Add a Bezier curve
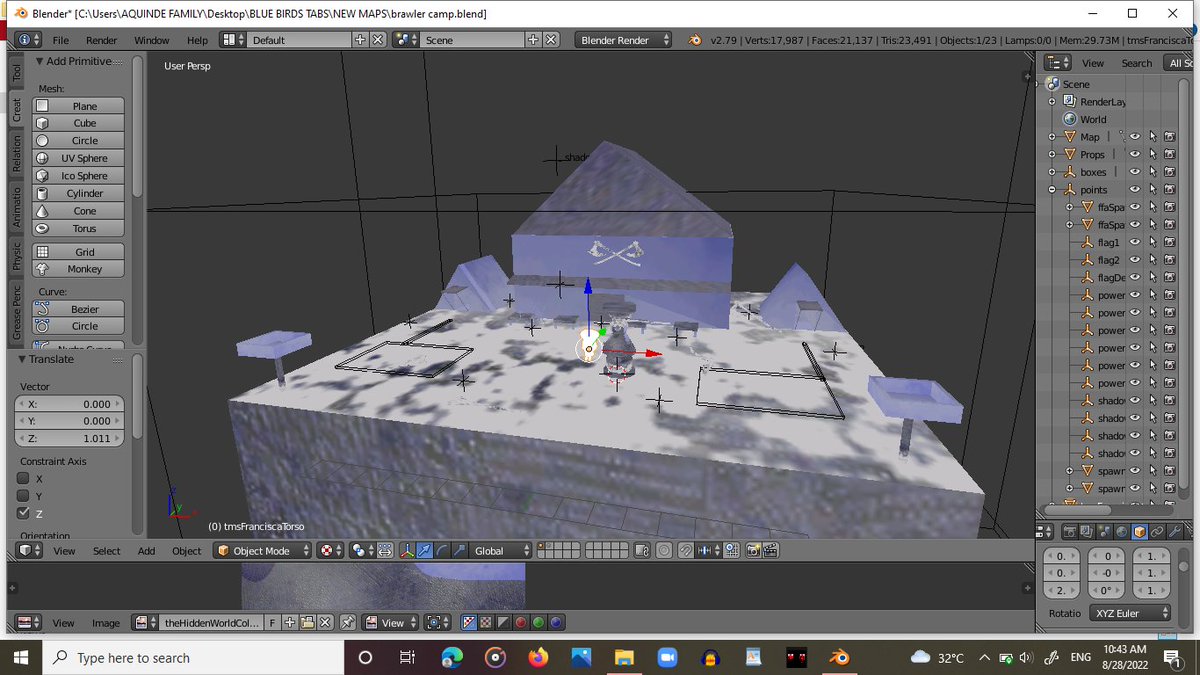The image size is (1200, 675). 79,309
